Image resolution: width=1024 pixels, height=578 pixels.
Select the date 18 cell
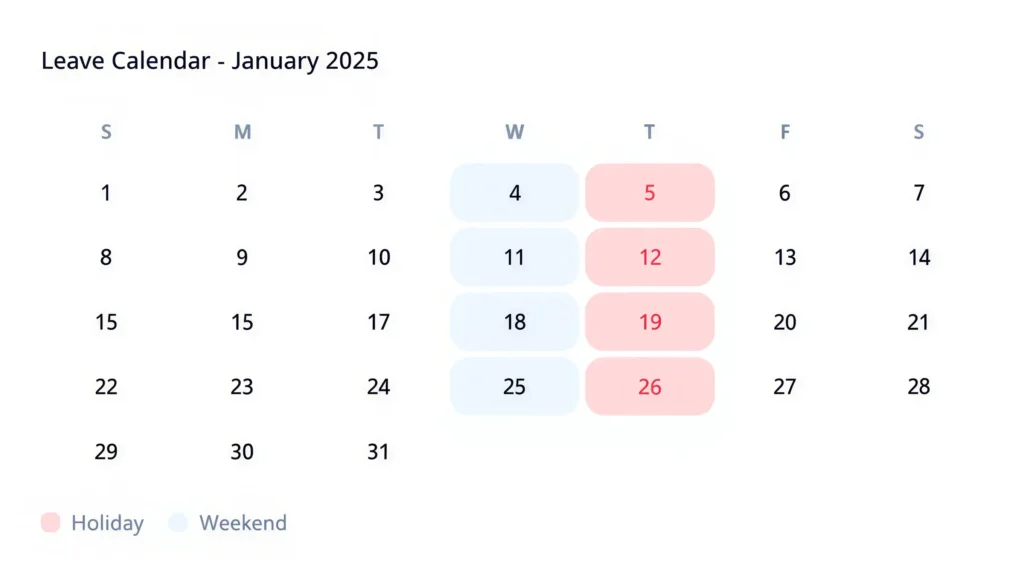point(514,322)
